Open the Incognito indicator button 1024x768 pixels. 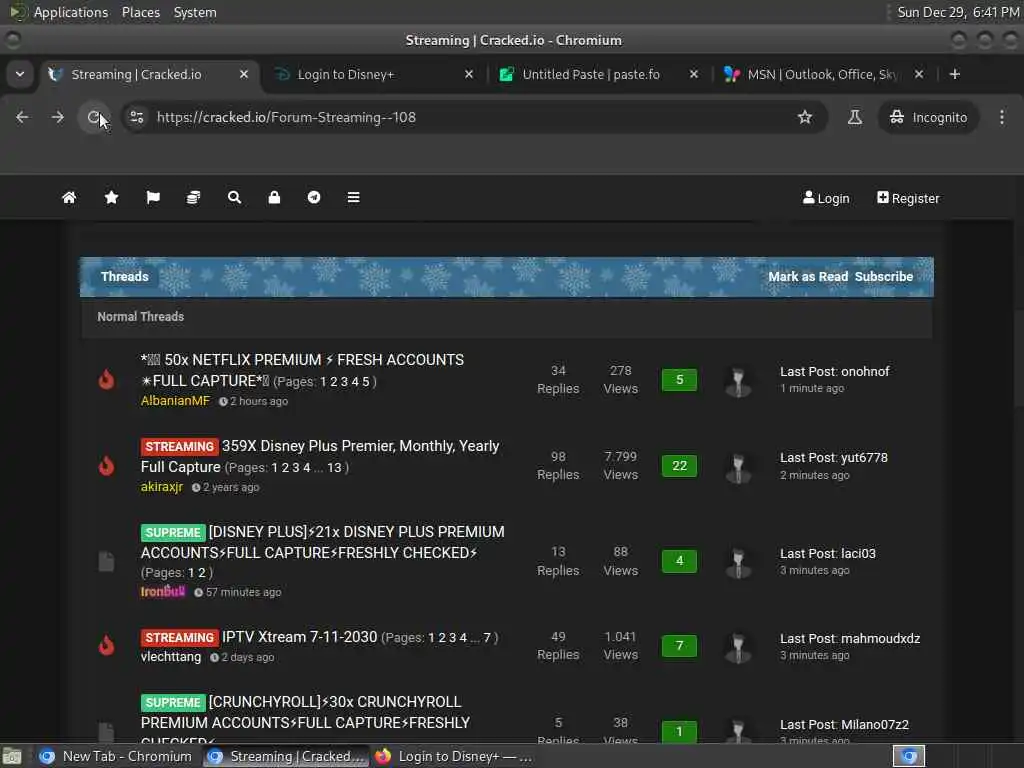[928, 117]
